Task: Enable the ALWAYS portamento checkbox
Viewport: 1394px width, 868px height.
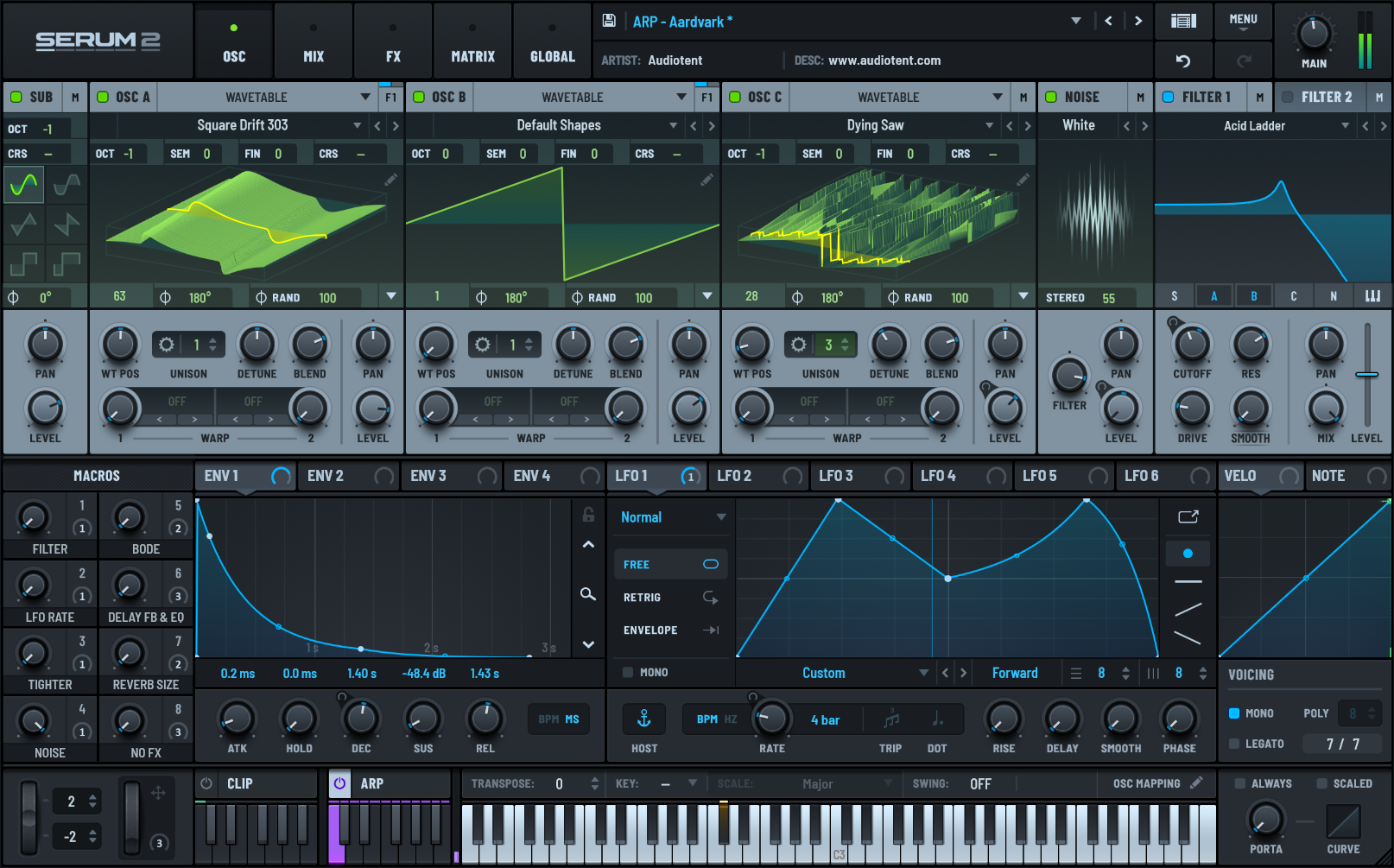Action: point(1240,783)
